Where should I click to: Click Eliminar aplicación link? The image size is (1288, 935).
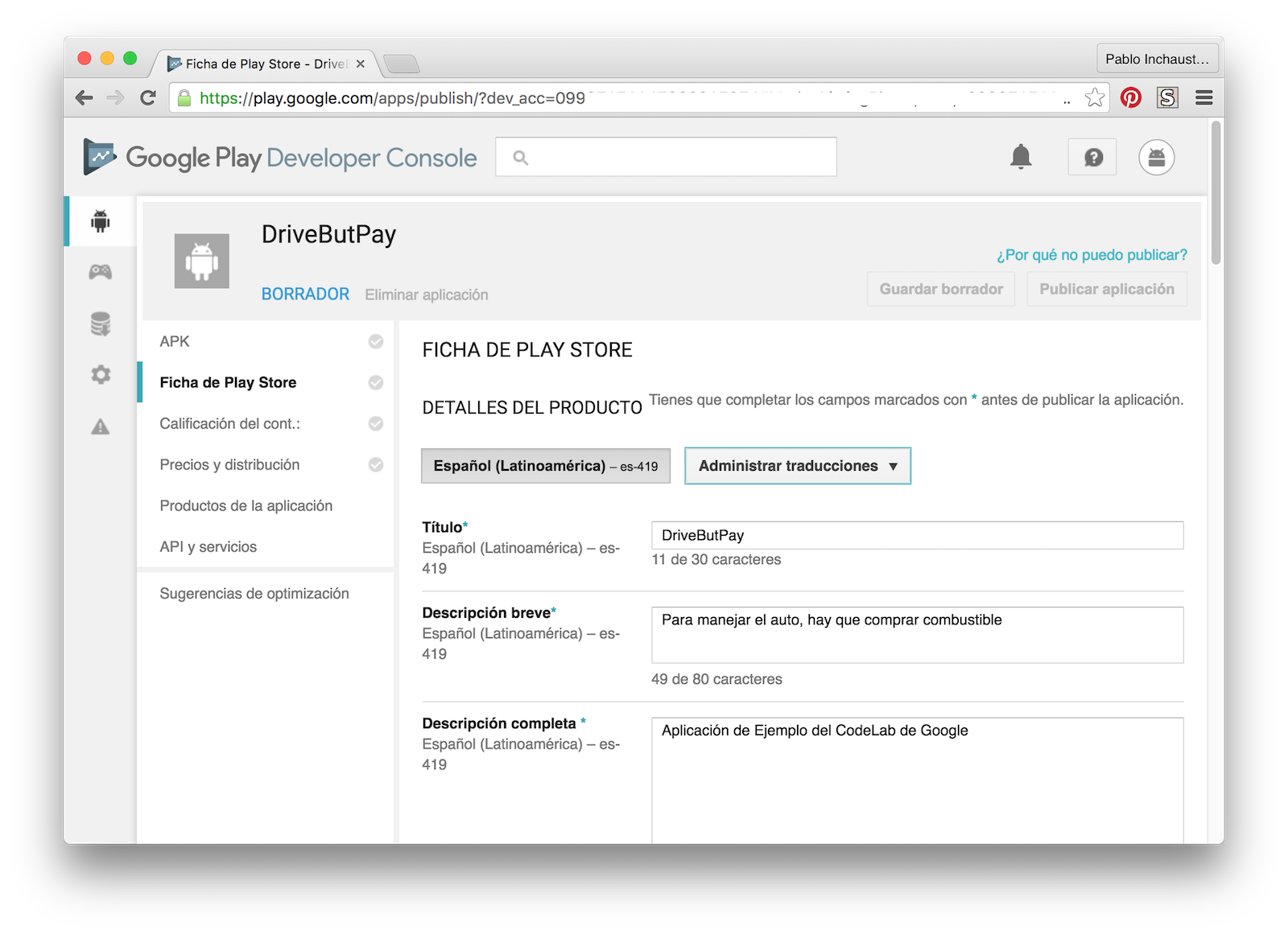(x=427, y=295)
